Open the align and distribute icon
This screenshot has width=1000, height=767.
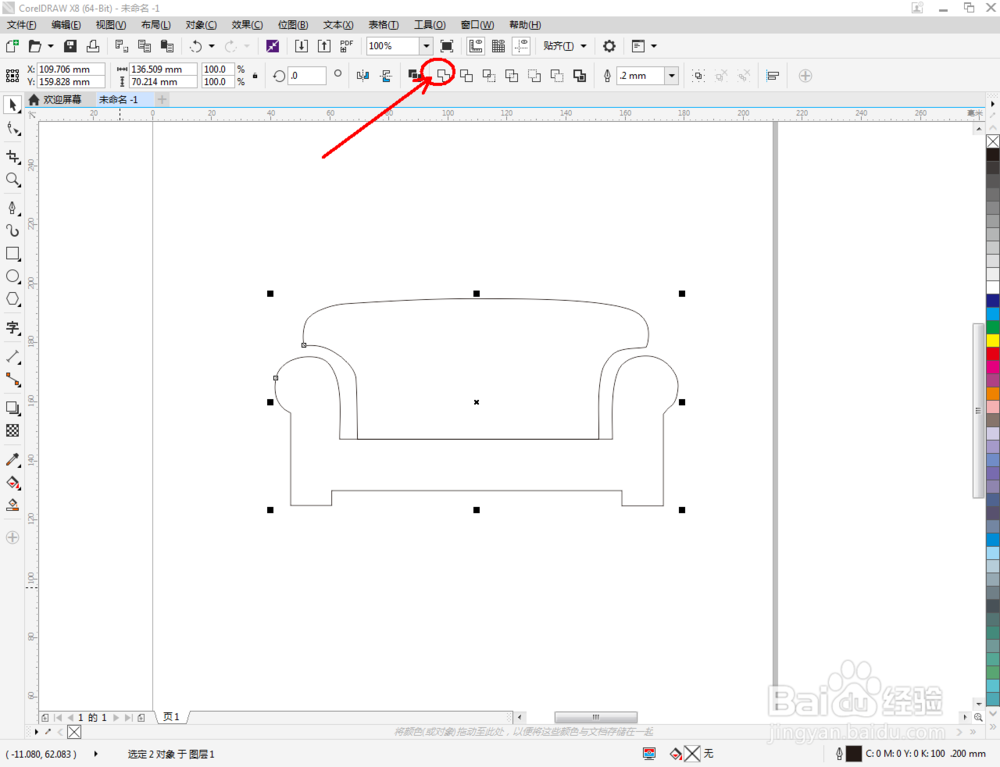773,76
